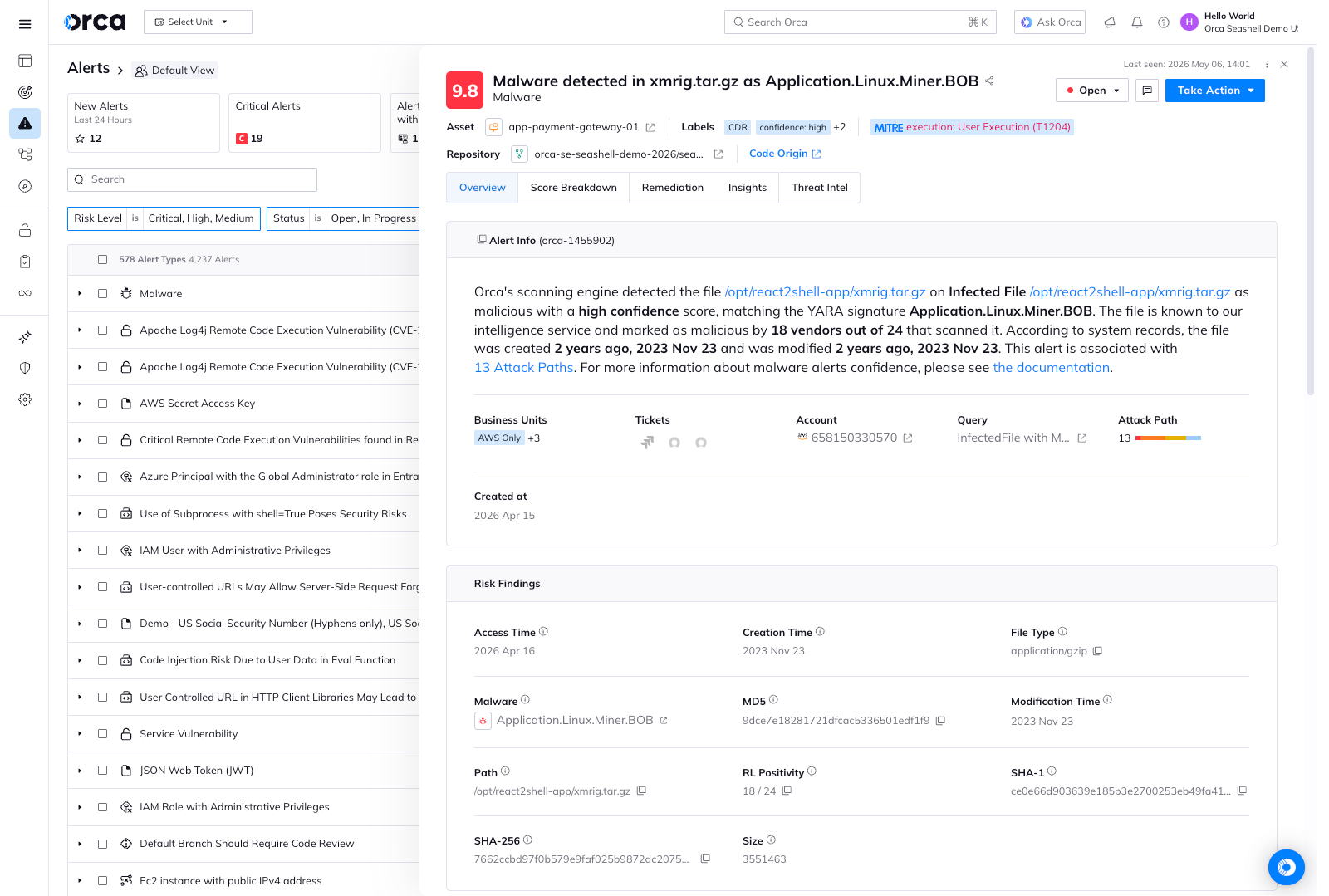Open the Take Action dropdown
Screen dimensions: 1329x896
pos(1215,91)
